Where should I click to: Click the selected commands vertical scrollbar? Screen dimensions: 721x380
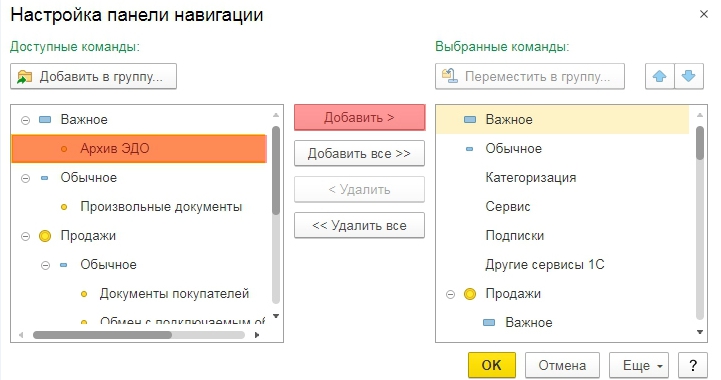tap(700, 143)
